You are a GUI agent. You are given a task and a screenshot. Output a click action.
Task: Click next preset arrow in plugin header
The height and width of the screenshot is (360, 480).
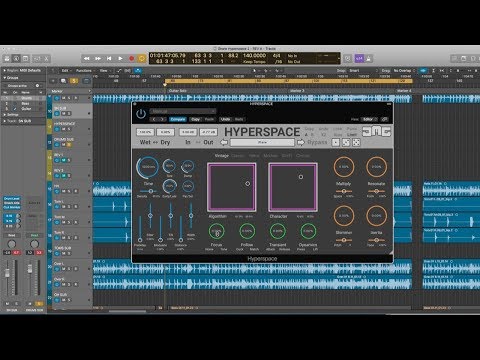pos(162,119)
